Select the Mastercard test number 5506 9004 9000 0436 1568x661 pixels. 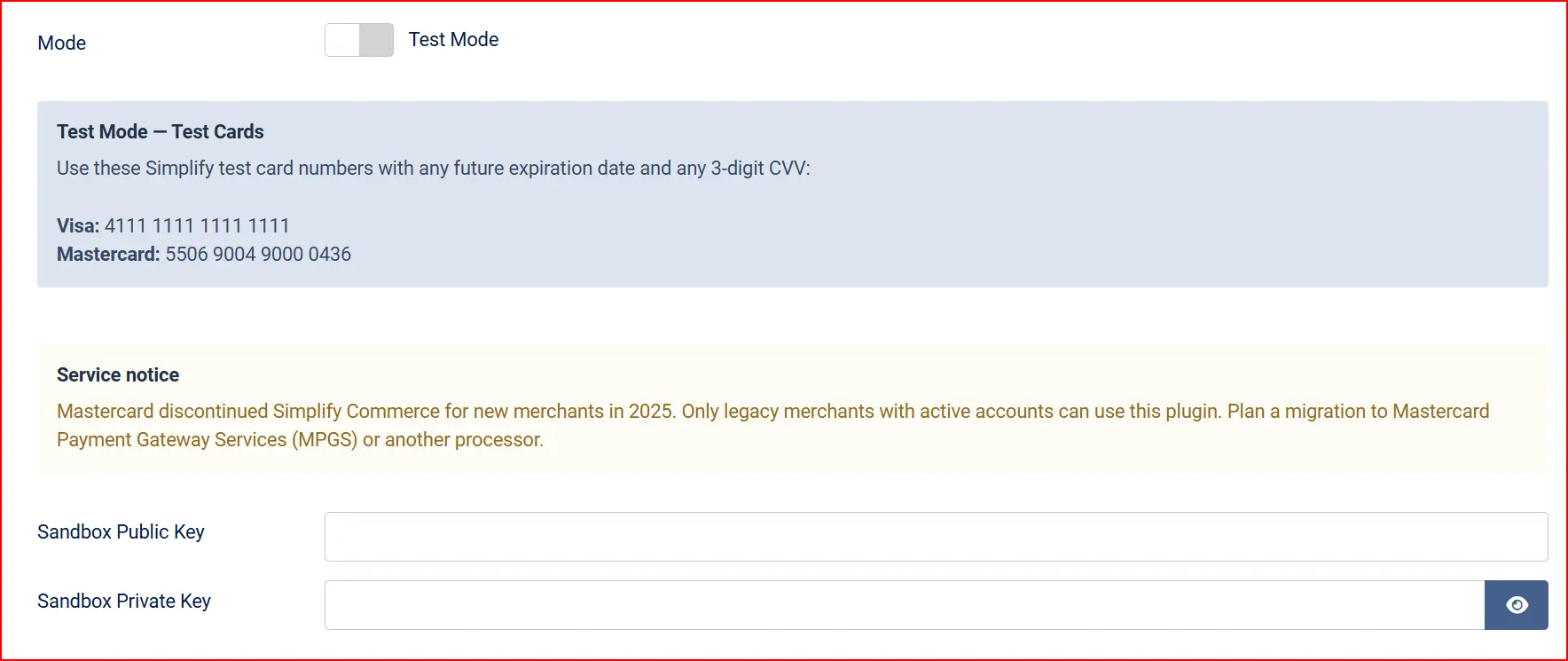tap(258, 254)
